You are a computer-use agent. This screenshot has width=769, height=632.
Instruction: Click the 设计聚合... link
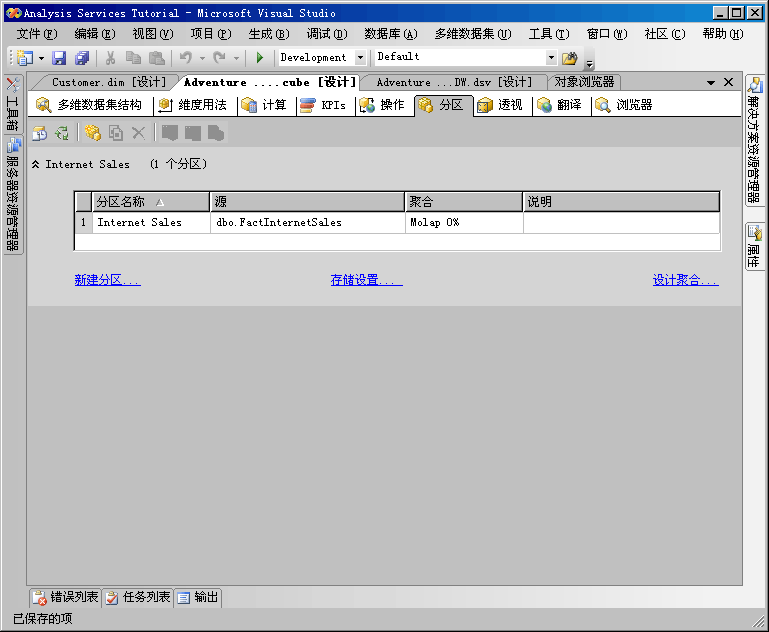(685, 280)
